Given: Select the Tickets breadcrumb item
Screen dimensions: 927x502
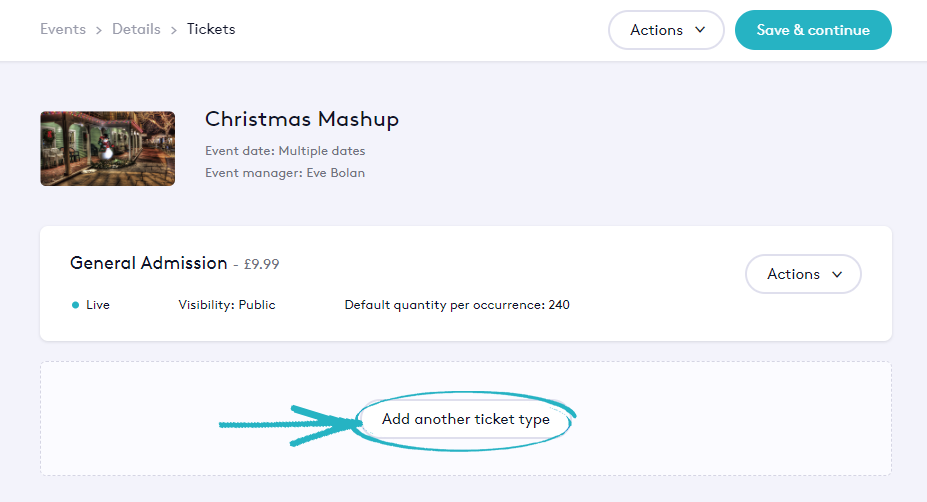Looking at the screenshot, I should tap(211, 29).
